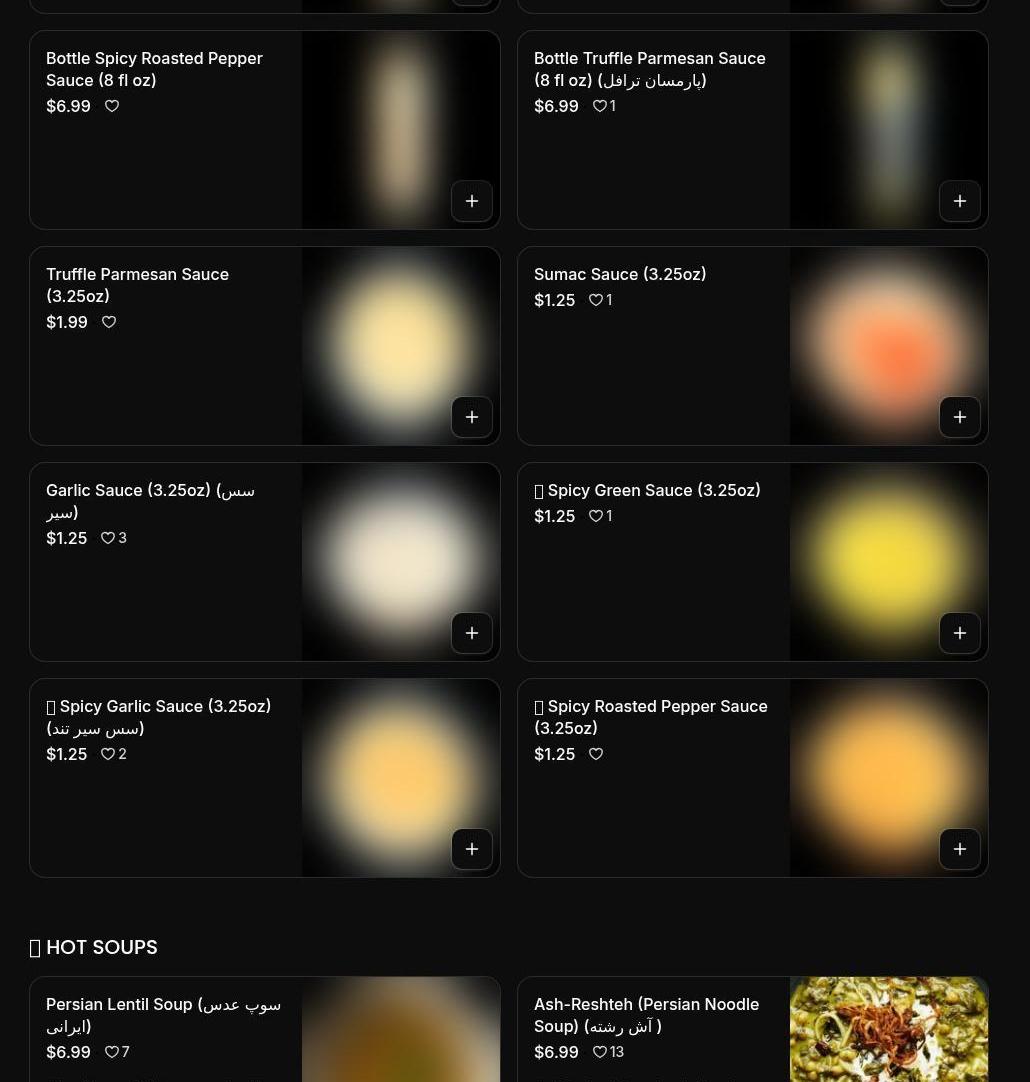Open Spicy Garlic Sauce (3.25oz) title

159,717
